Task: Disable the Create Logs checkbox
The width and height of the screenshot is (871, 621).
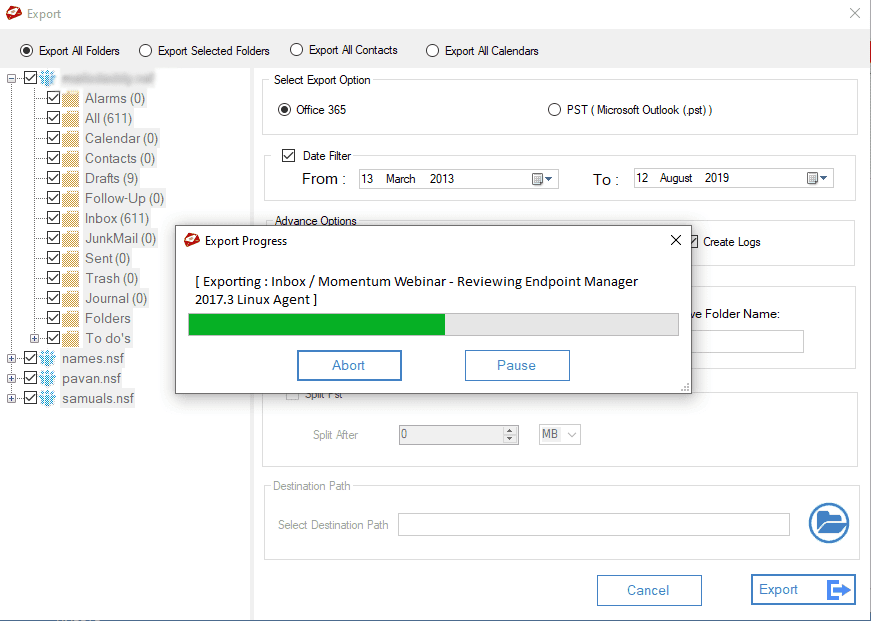Action: coord(694,242)
